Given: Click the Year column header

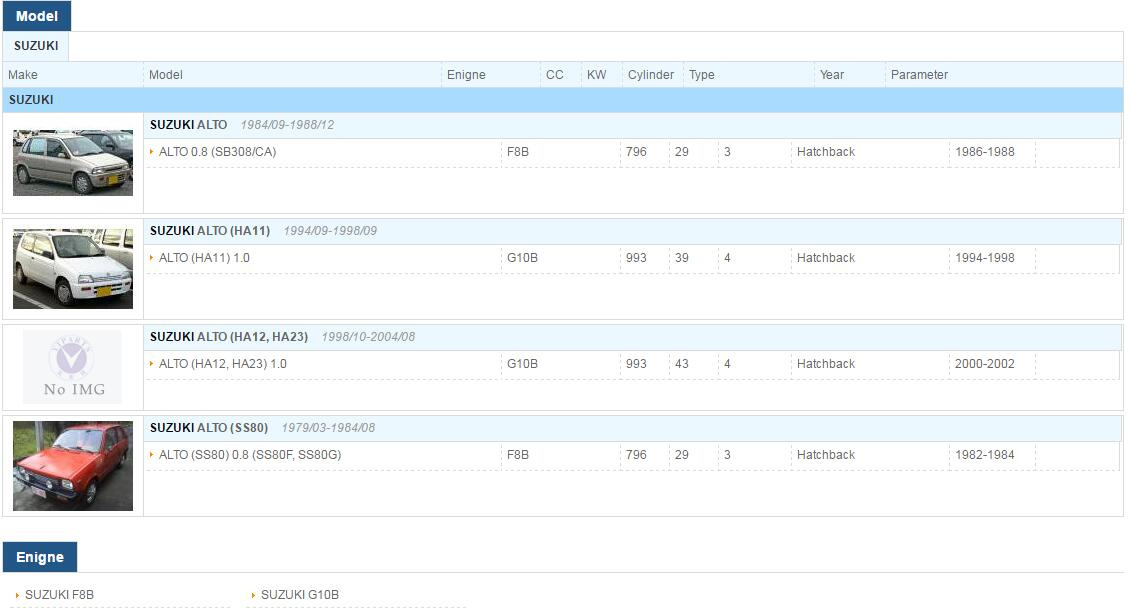Looking at the screenshot, I should tap(832, 75).
